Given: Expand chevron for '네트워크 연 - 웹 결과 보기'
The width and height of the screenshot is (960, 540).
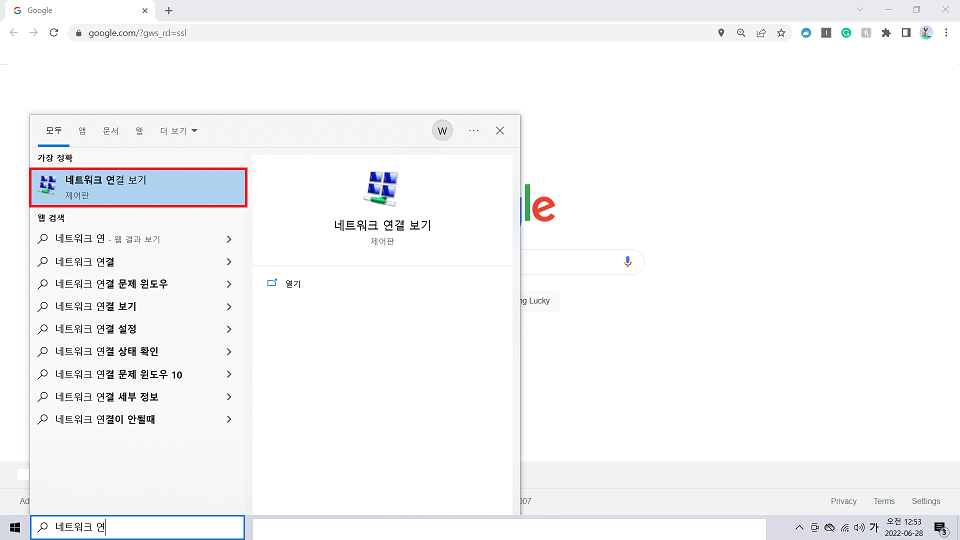Looking at the screenshot, I should pos(229,239).
